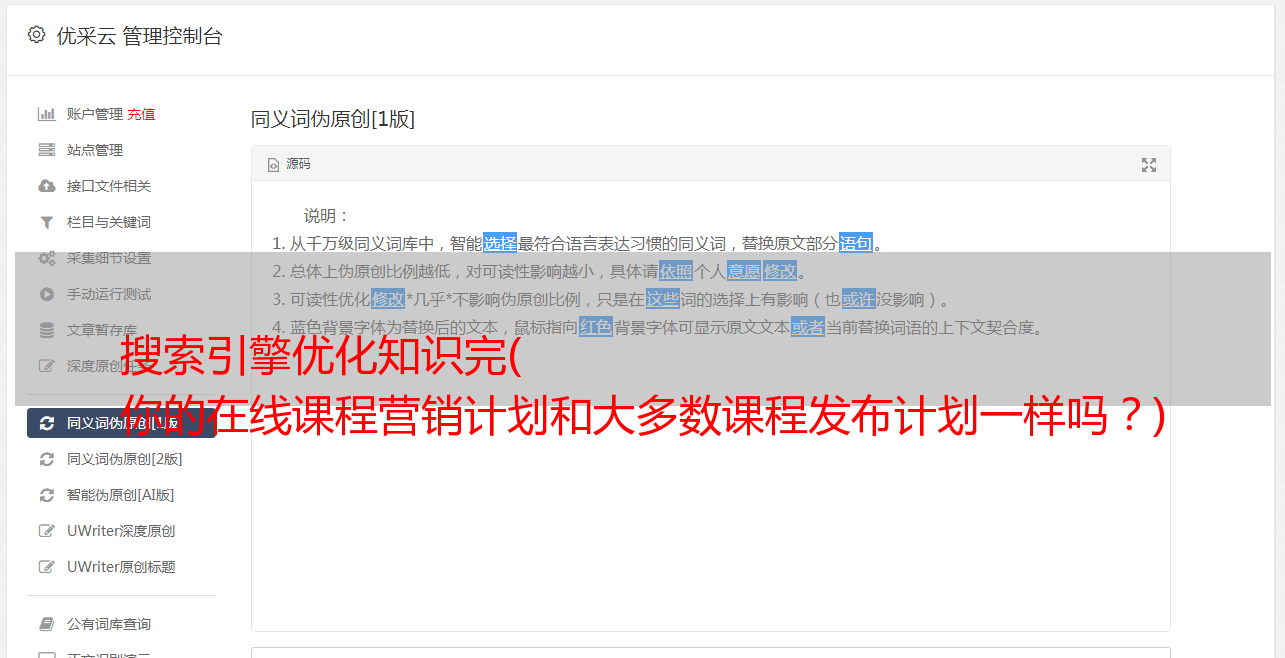Open 智能伪原创[AI版] menu item

[x=121, y=495]
